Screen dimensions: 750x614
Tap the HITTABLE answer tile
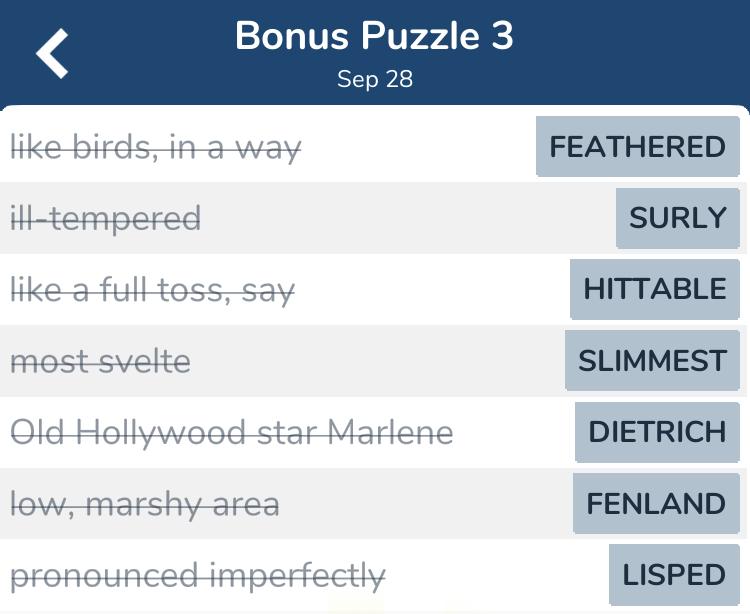click(655, 289)
